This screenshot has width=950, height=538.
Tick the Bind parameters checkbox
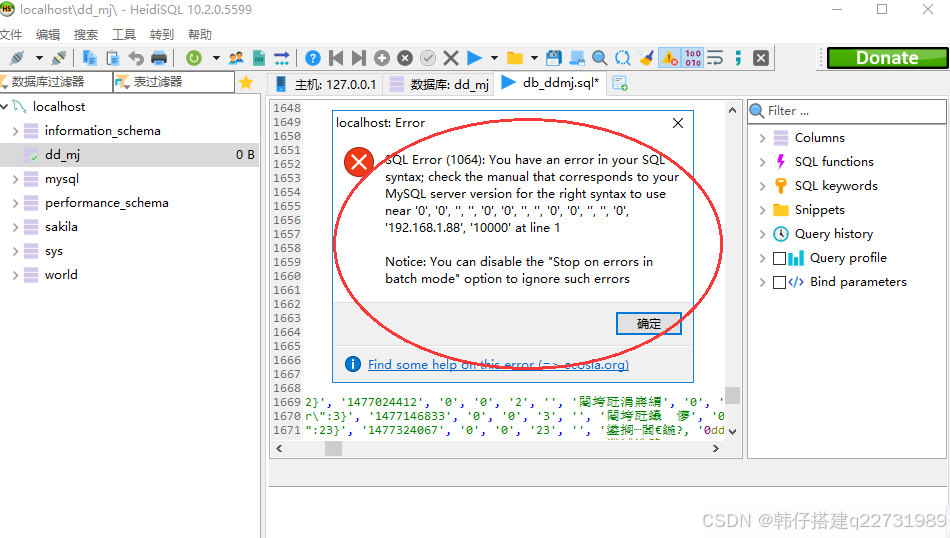(x=780, y=282)
